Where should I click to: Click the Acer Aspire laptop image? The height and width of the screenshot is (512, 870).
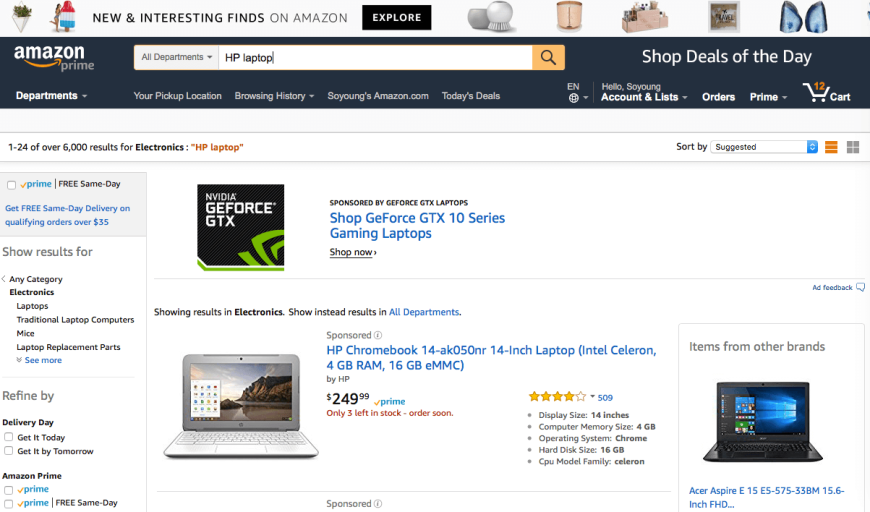coord(763,422)
